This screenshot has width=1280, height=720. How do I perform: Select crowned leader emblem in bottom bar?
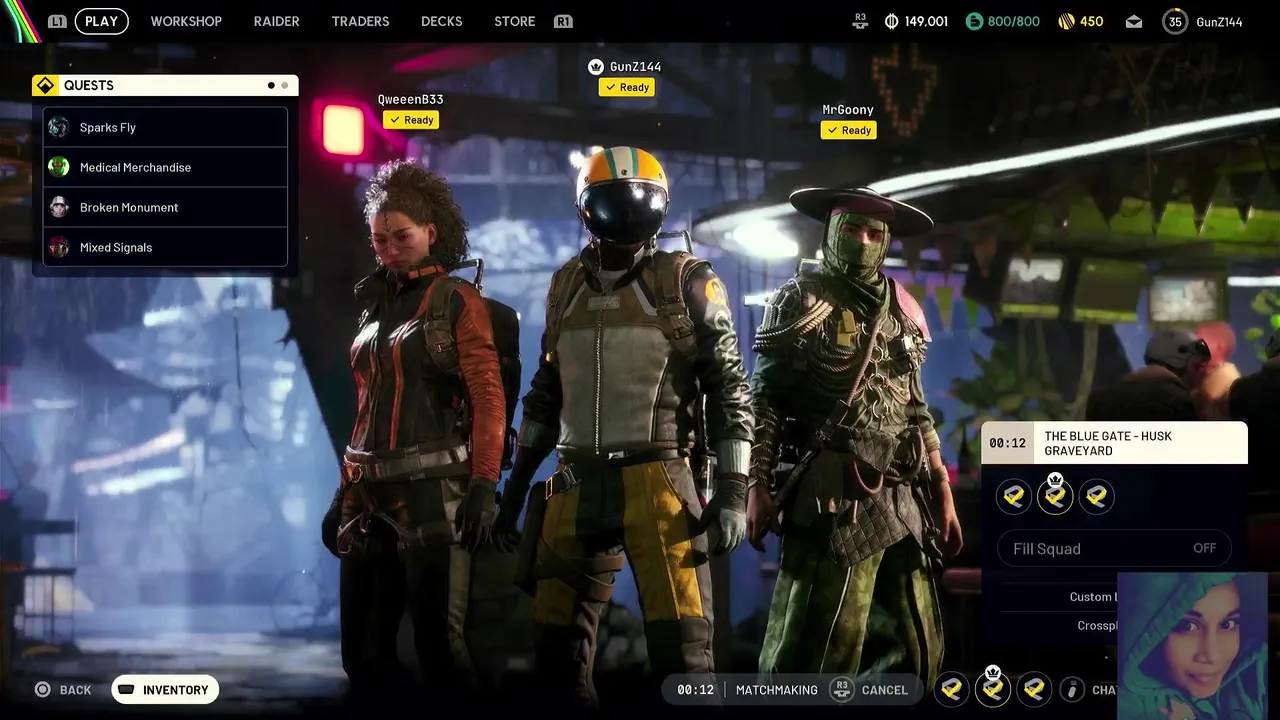click(993, 687)
